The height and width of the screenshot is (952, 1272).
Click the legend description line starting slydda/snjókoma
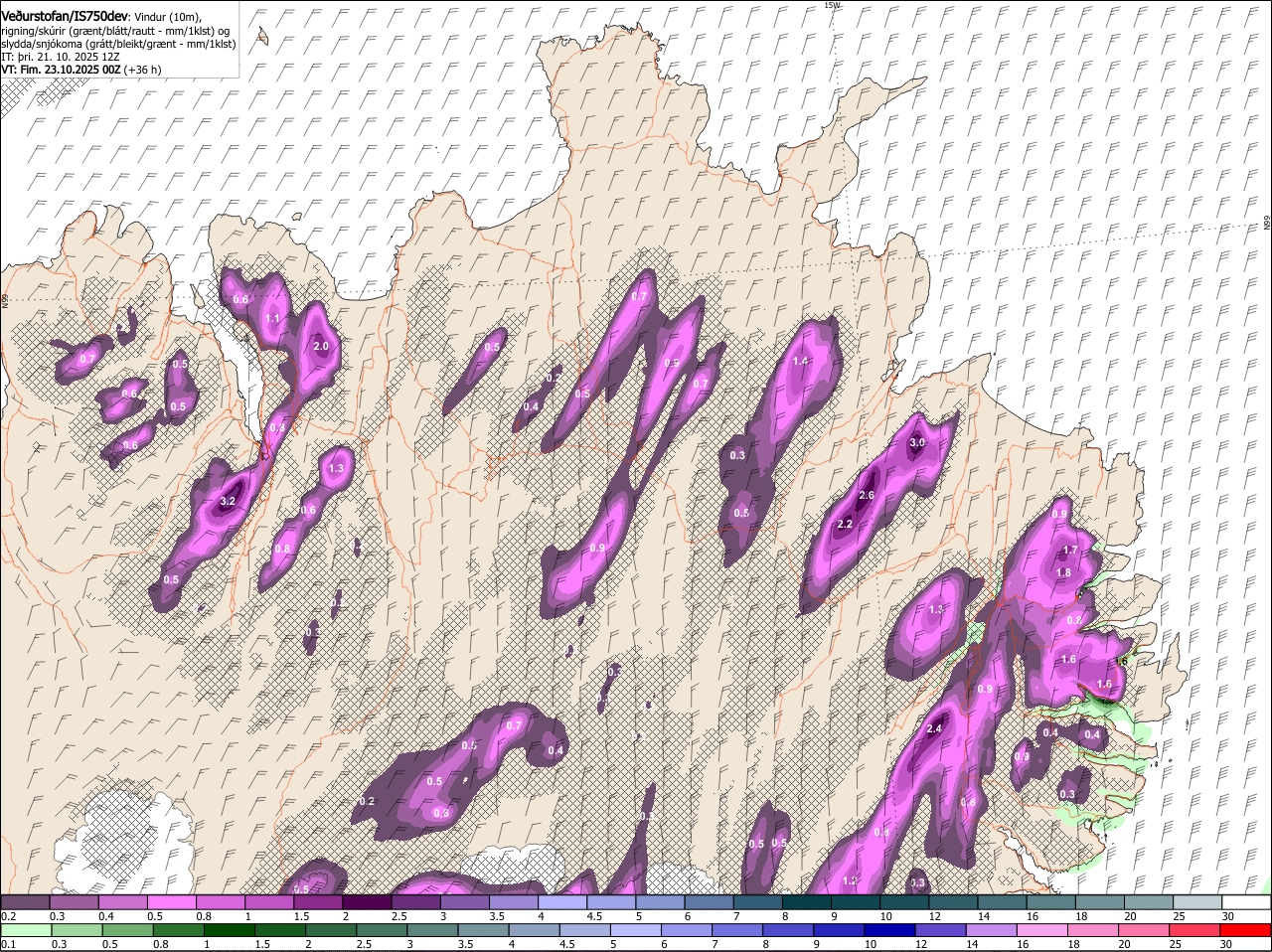pyautogui.click(x=118, y=44)
